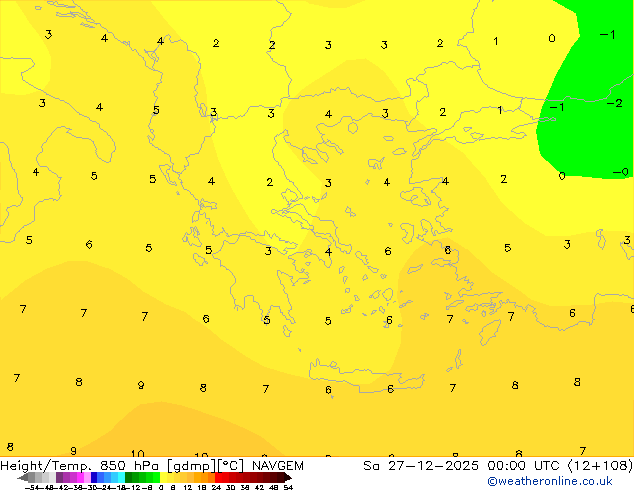Pick the cyan legend swatch near -18

pos(121,477)
